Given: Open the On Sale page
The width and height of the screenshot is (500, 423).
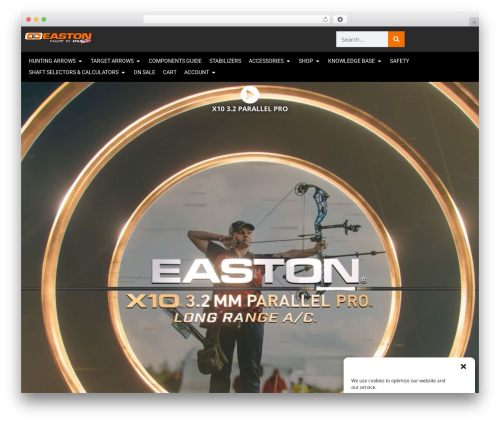Looking at the screenshot, I should tap(144, 72).
